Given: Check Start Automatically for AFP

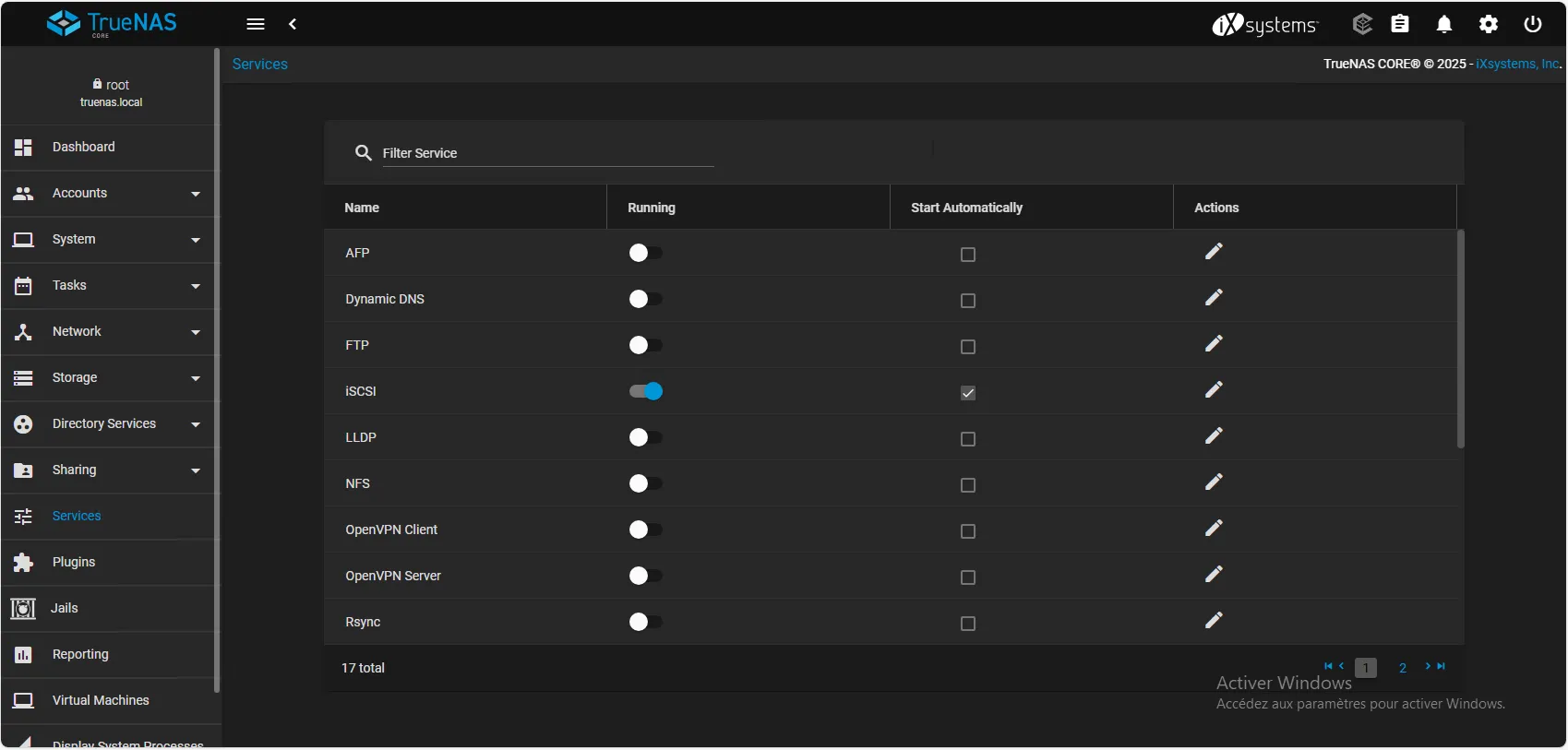Looking at the screenshot, I should click(967, 255).
